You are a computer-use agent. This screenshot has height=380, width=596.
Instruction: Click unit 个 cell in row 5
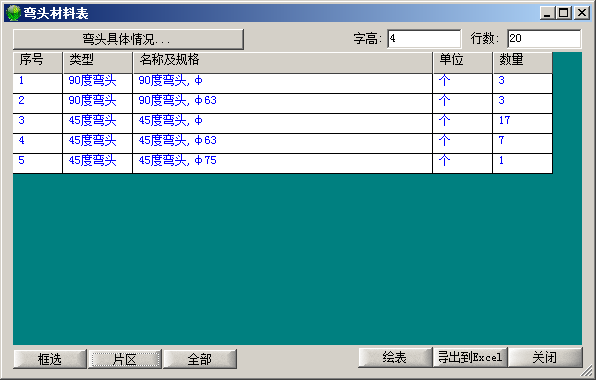[463, 163]
